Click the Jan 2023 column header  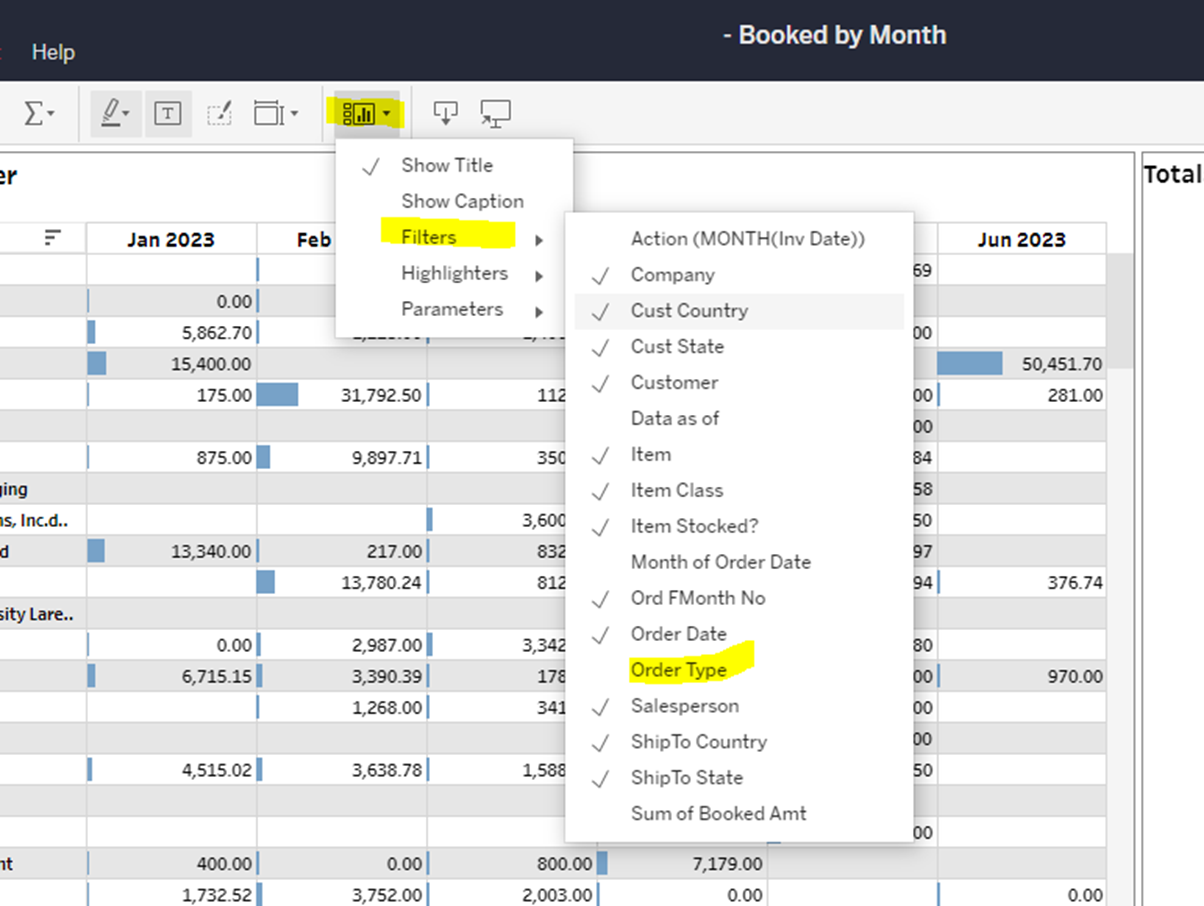point(170,240)
